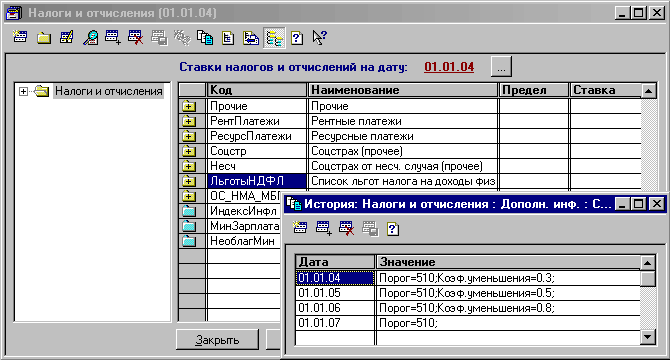This screenshot has height=360, width=670.
Task: Click Delete record icon in History window toolbar
Action: [347, 228]
